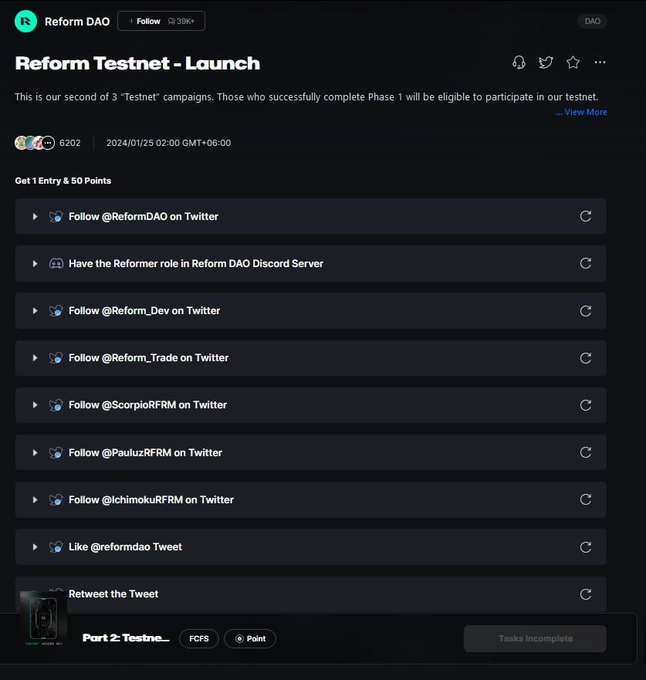Expand the Follow @ReformDAO task arrow
646x680 pixels.
point(35,216)
